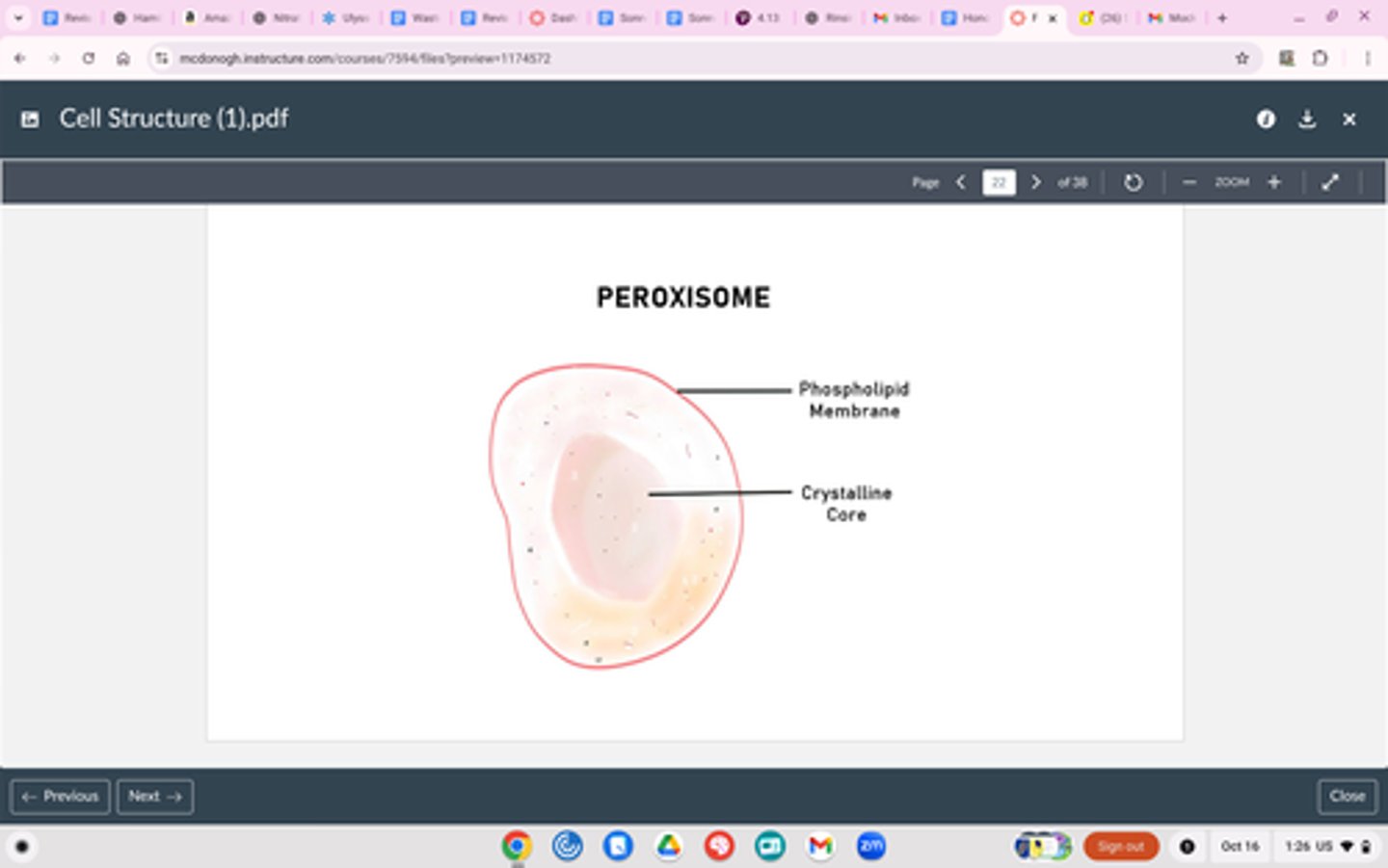The image size is (1388, 868).
Task: Bookmark this page with the star icon
Action: point(1242,59)
